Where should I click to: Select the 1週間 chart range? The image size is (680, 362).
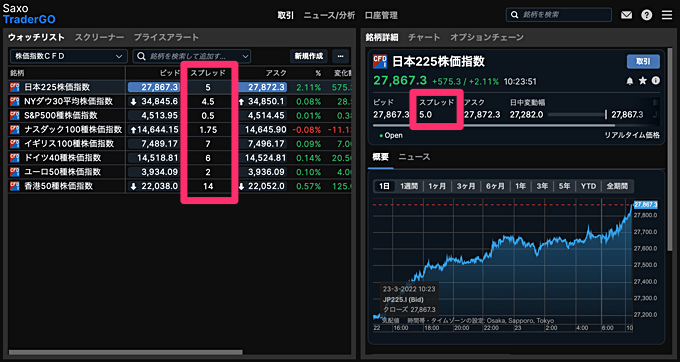(x=409, y=186)
